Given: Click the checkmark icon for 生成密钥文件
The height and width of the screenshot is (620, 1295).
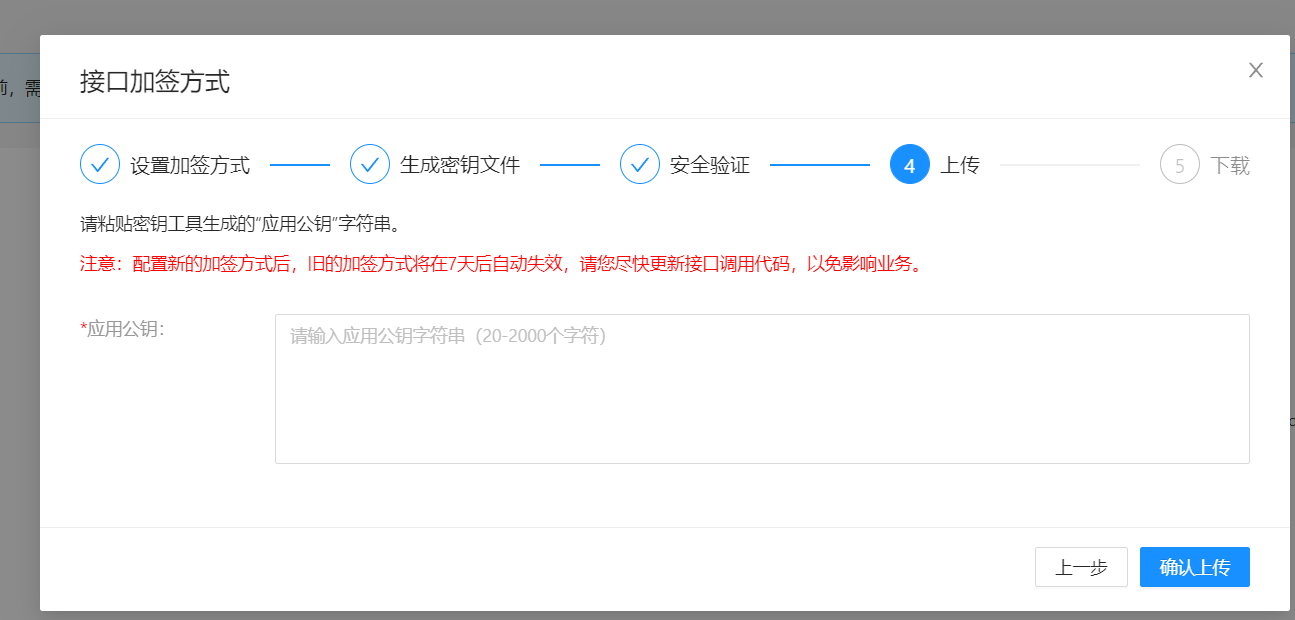Looking at the screenshot, I should pos(370,165).
